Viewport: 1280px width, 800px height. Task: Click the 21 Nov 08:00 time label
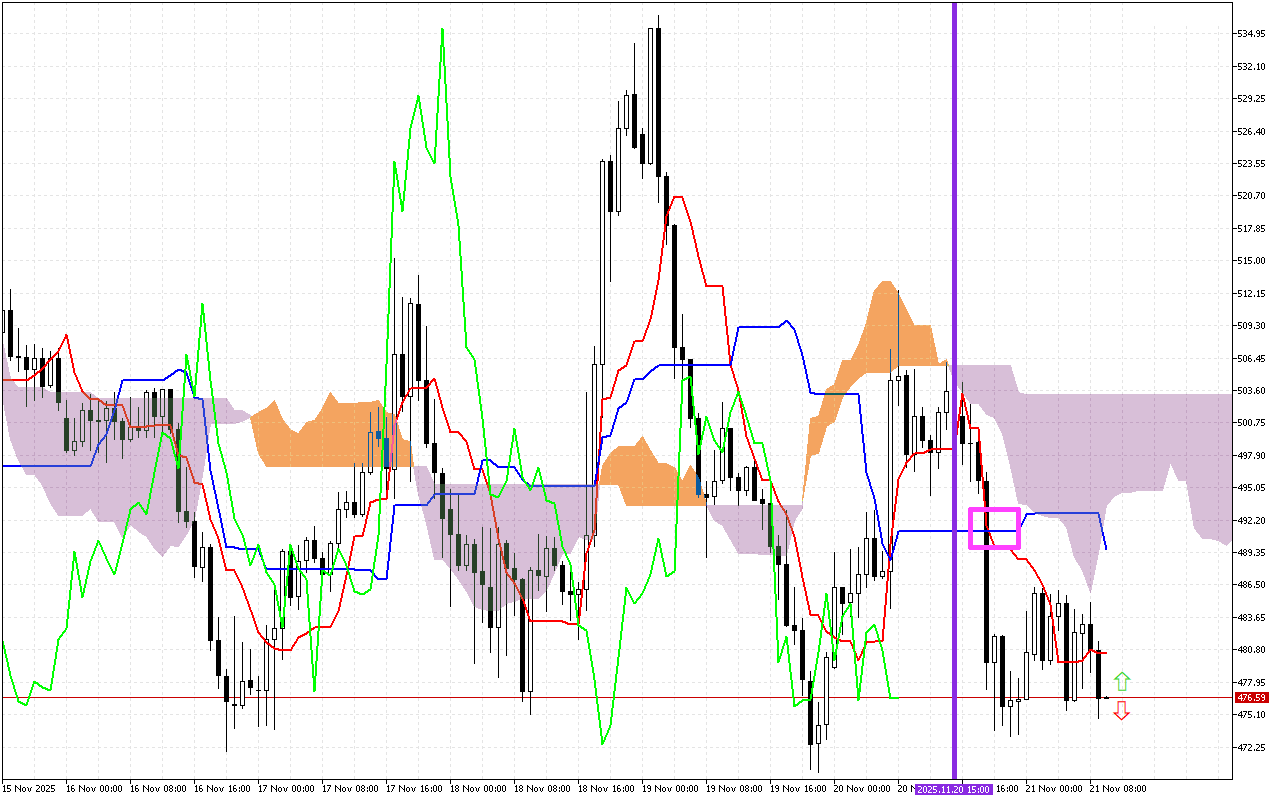coord(1118,789)
